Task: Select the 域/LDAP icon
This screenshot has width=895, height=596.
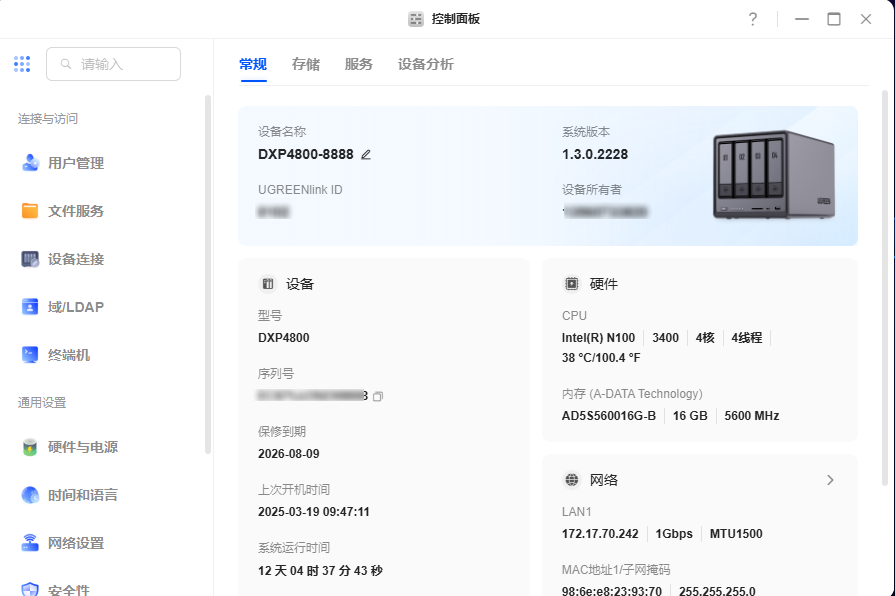Action: click(30, 307)
